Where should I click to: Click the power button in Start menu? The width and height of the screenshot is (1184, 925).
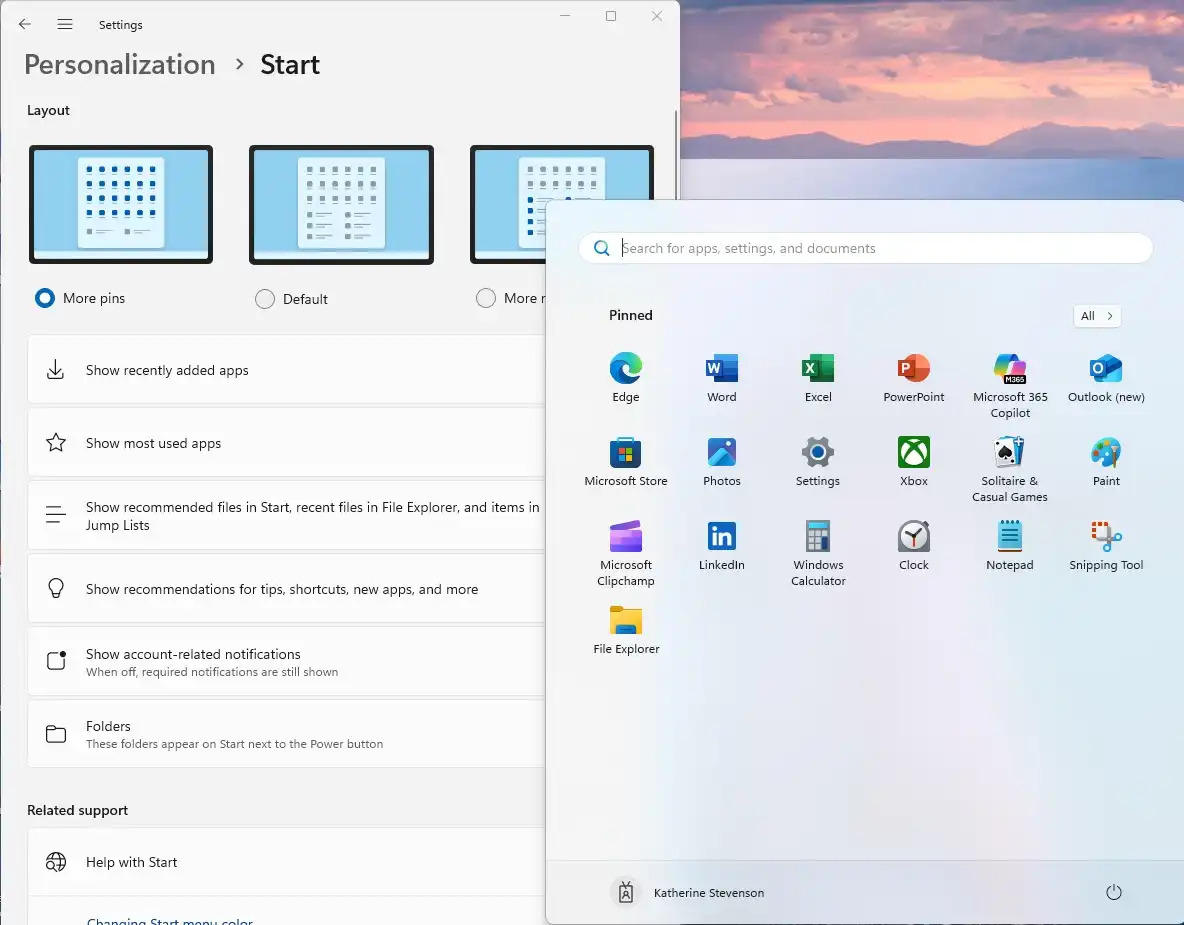(x=1114, y=892)
